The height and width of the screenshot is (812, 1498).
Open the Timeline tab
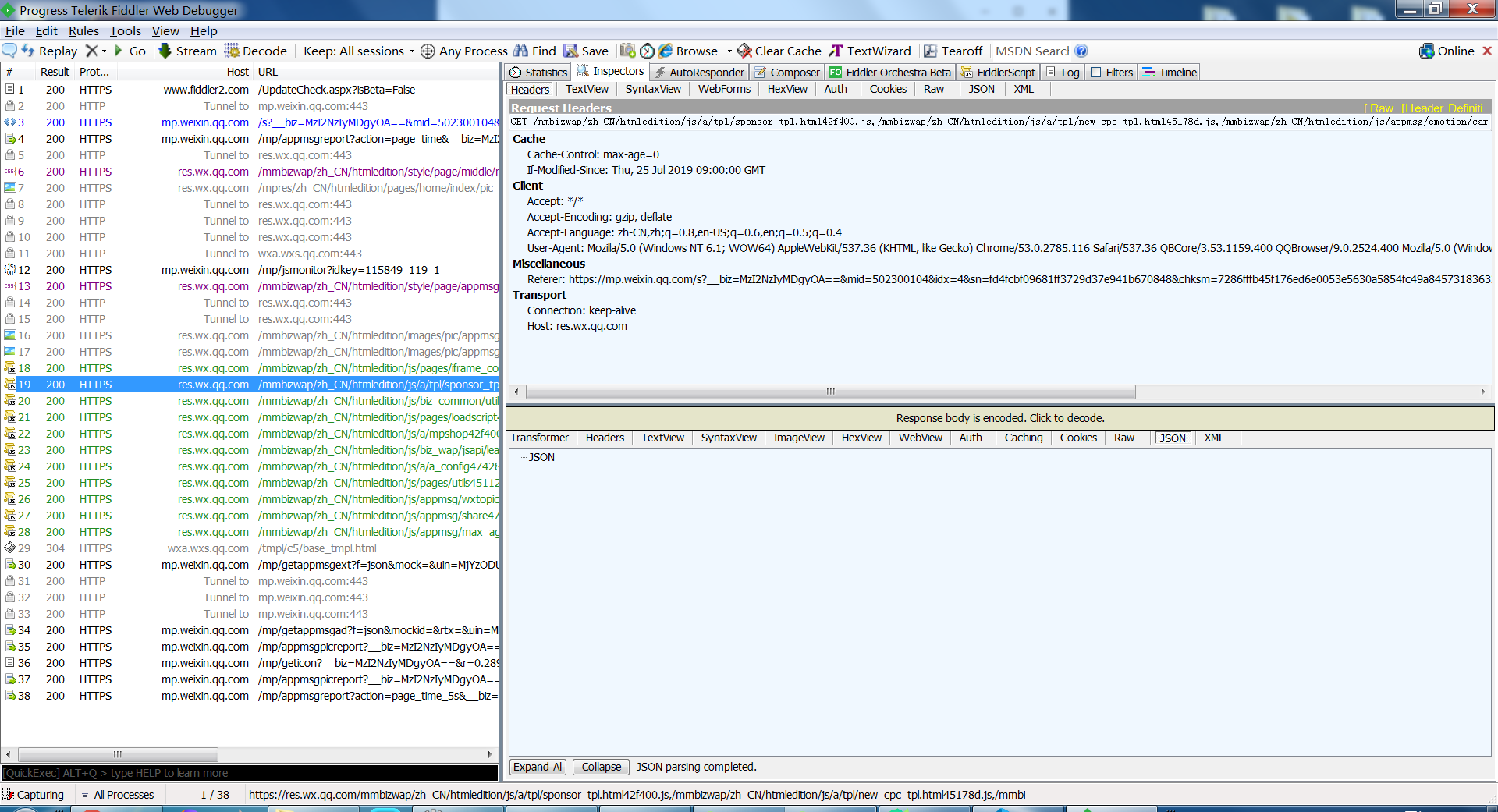coord(1169,73)
